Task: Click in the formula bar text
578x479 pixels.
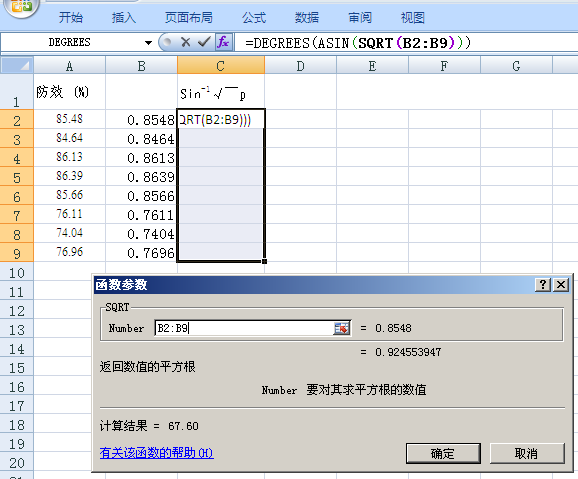Action: (358, 43)
